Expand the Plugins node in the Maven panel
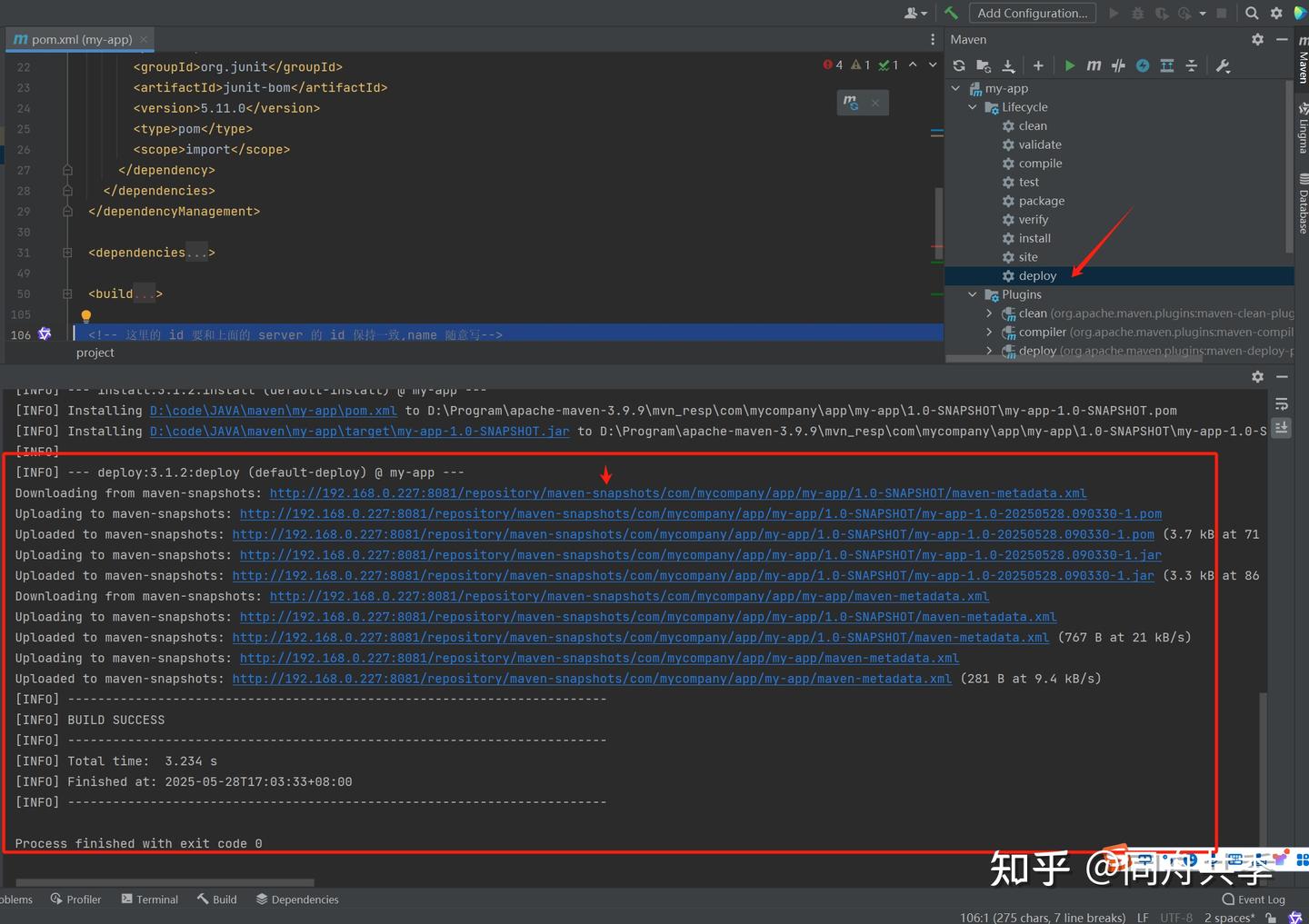This screenshot has width=1309, height=924. coord(972,294)
